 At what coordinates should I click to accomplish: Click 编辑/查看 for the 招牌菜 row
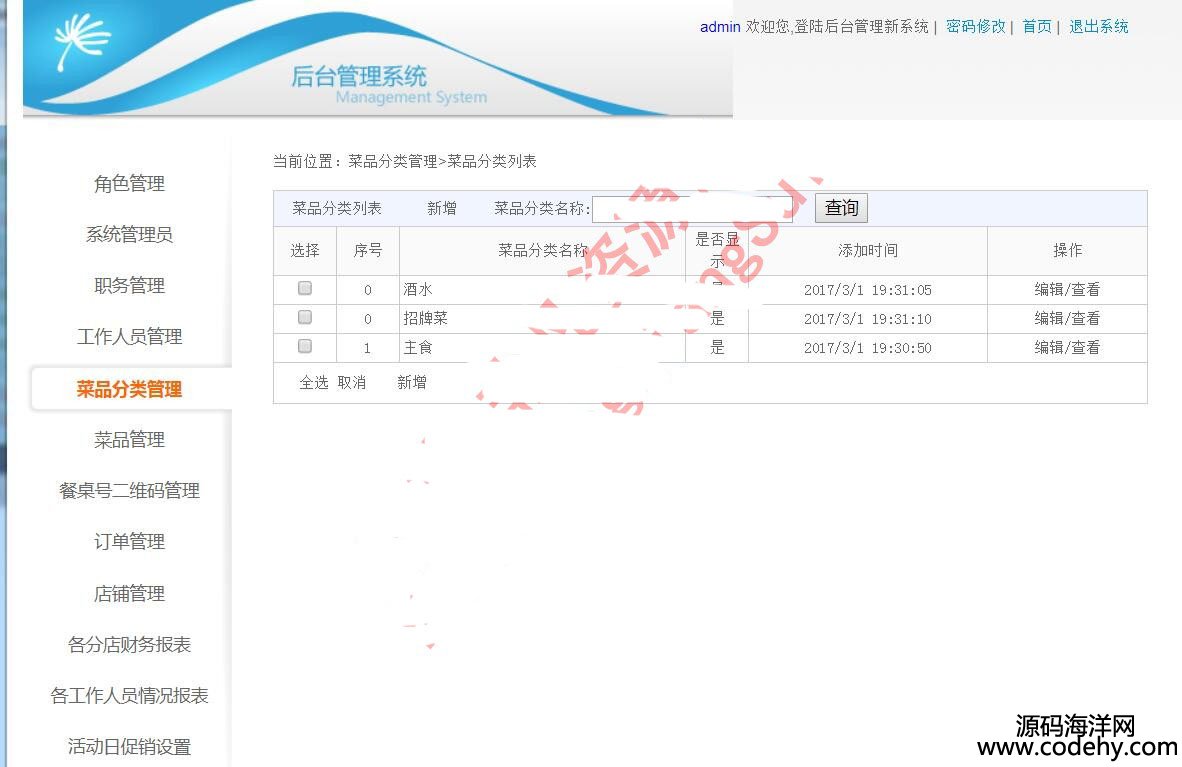[1067, 318]
